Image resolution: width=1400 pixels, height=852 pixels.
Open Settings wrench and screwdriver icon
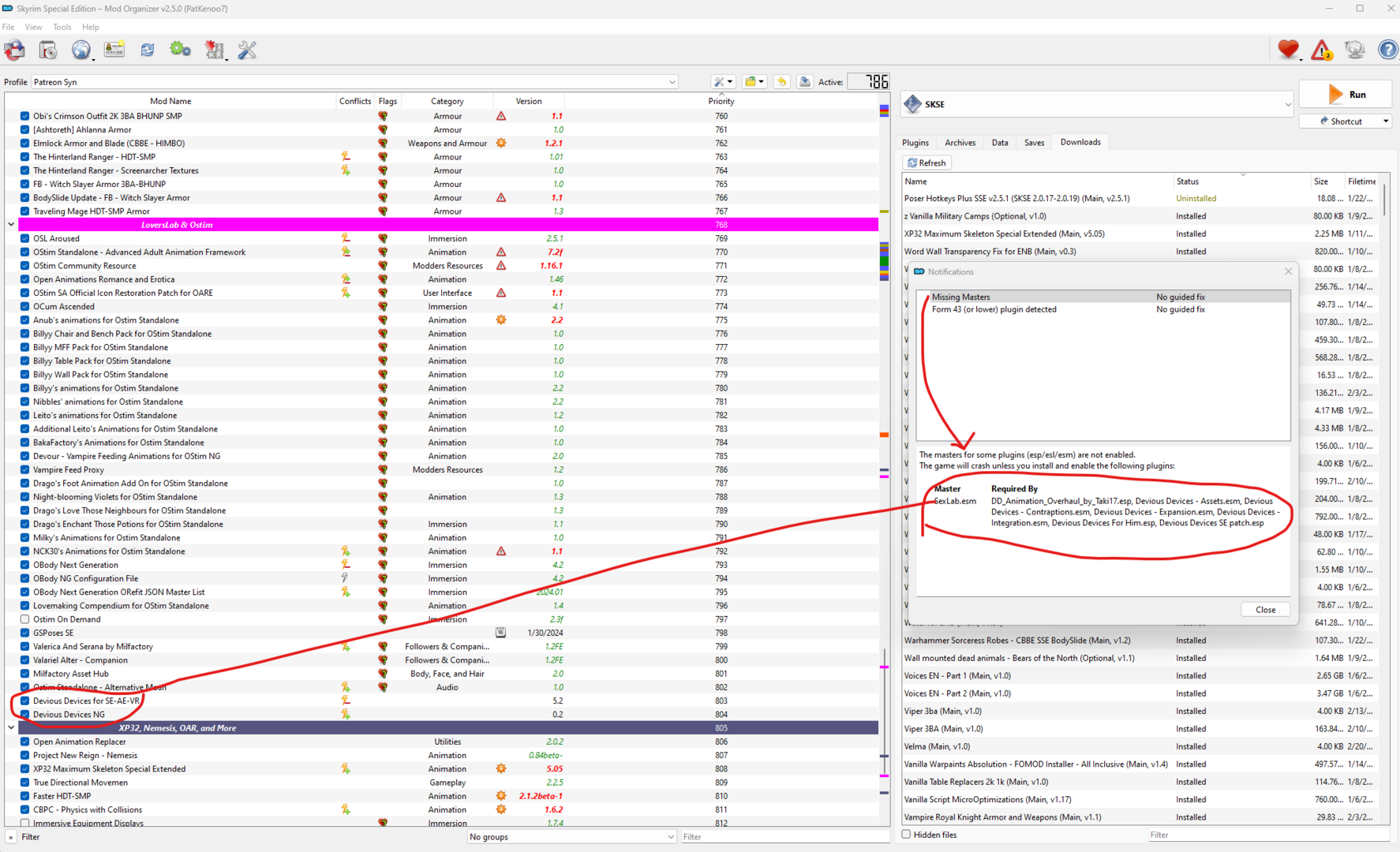pyautogui.click(x=247, y=50)
